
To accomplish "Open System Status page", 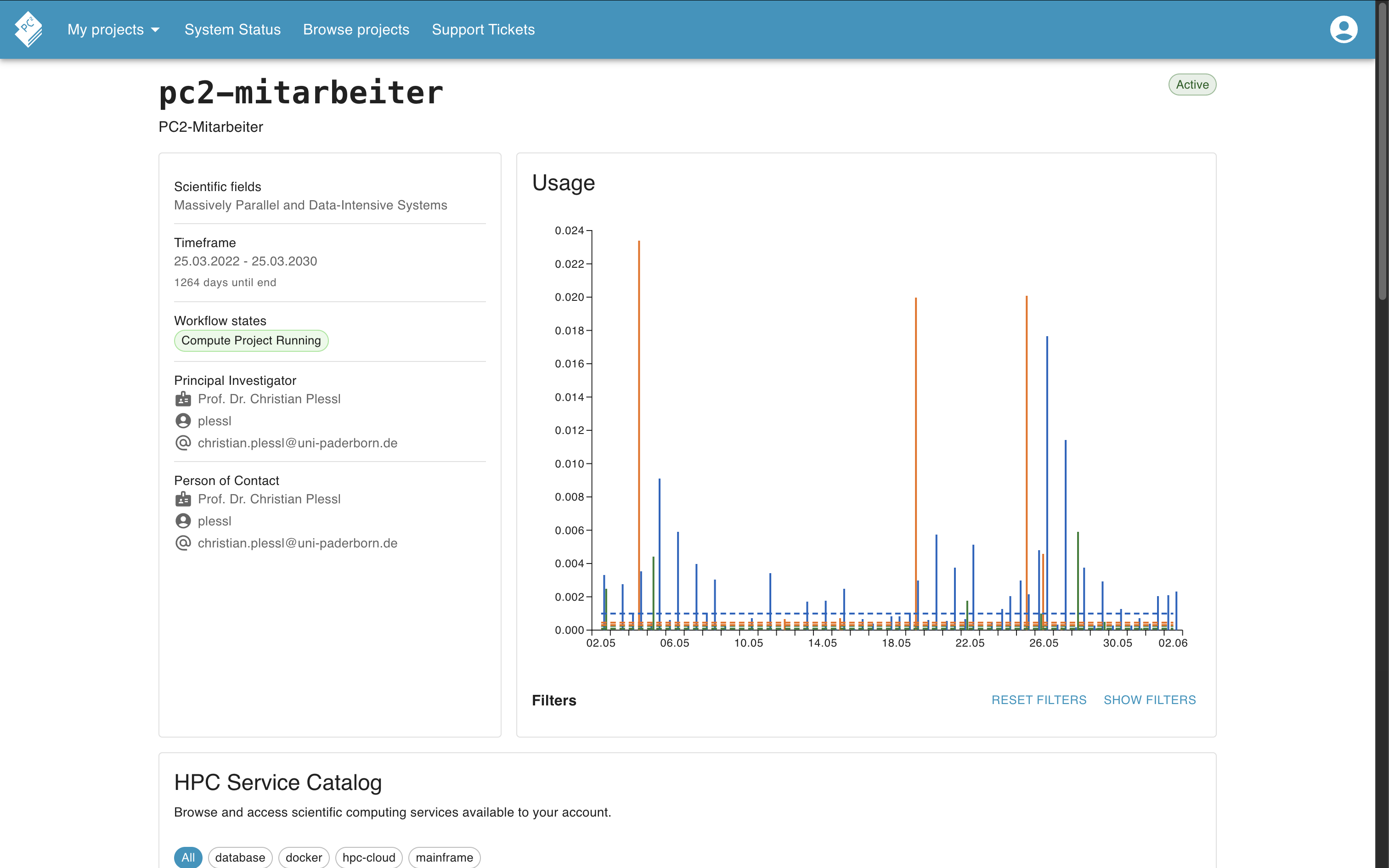I will click(232, 29).
